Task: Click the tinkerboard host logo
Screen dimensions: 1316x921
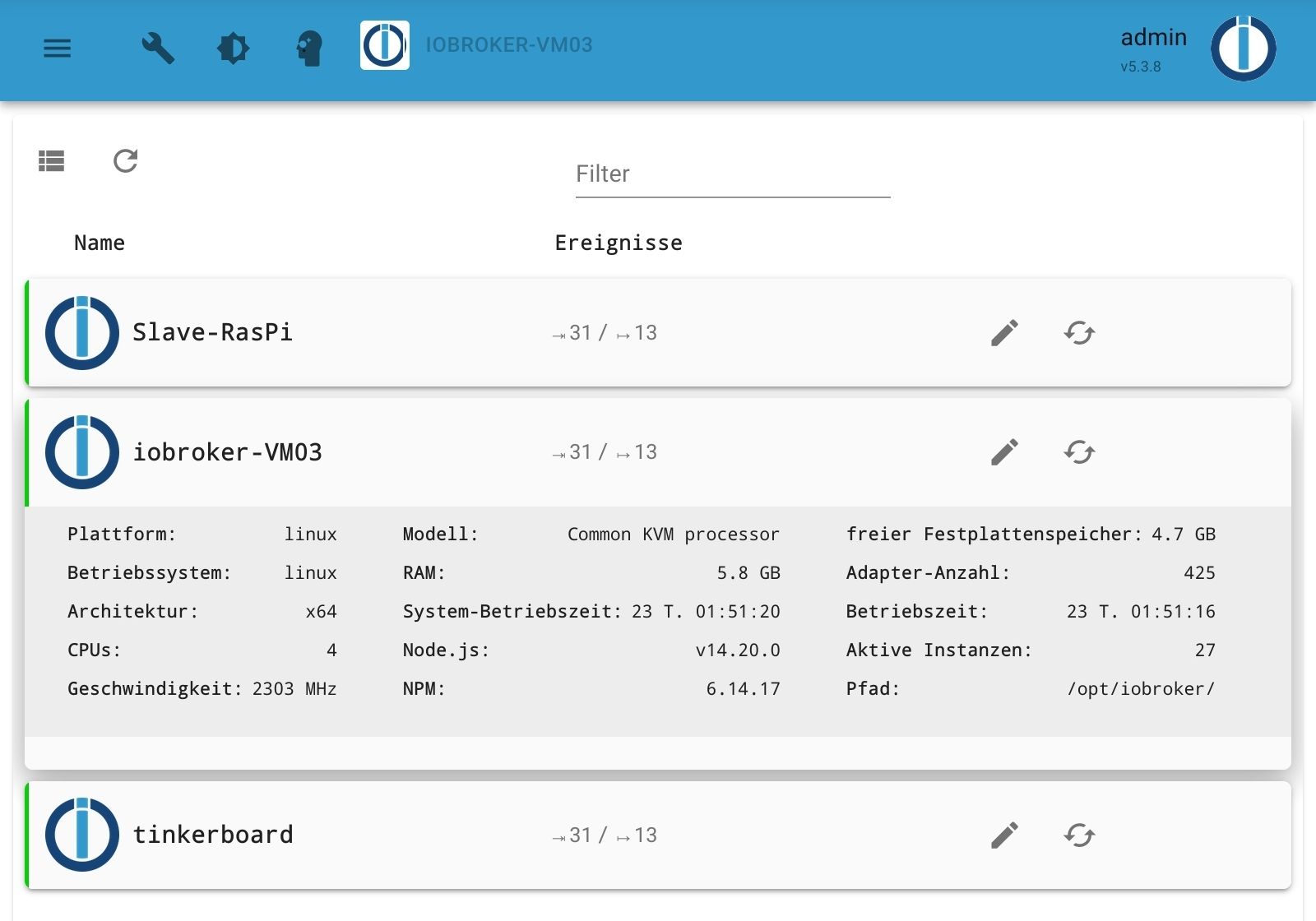Action: point(82,835)
